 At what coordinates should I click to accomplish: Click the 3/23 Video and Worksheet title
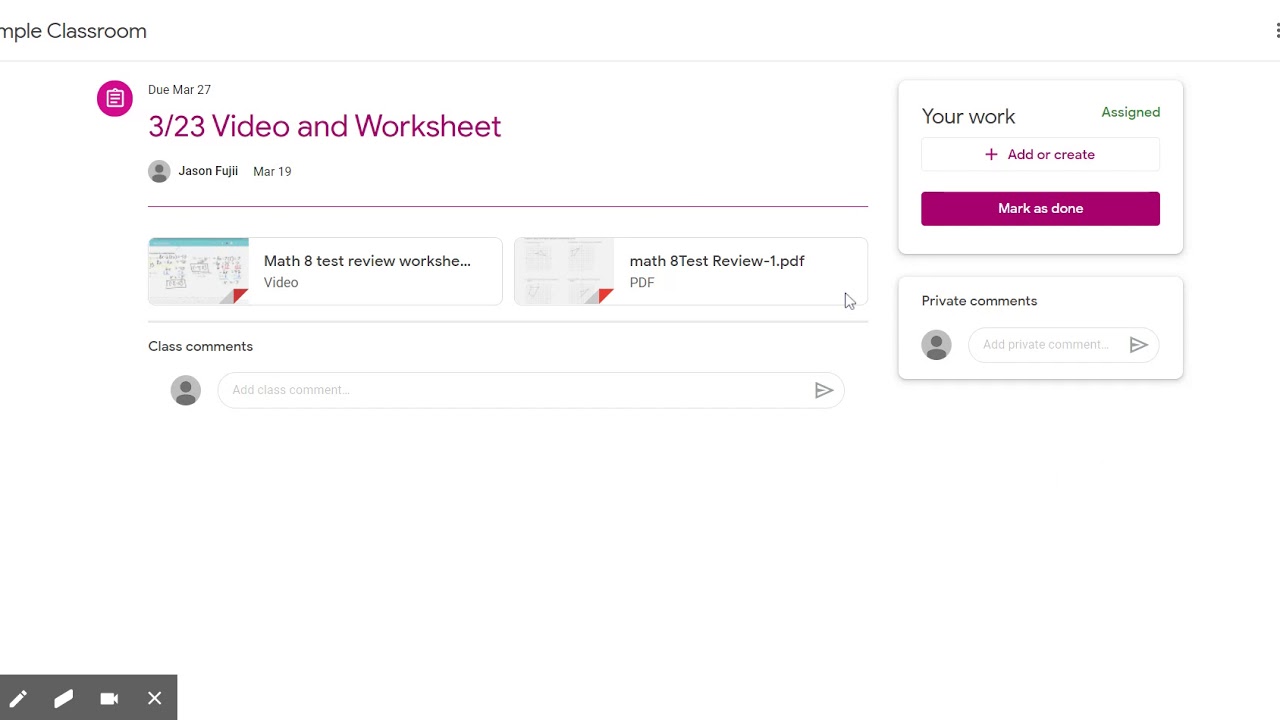[x=325, y=126]
